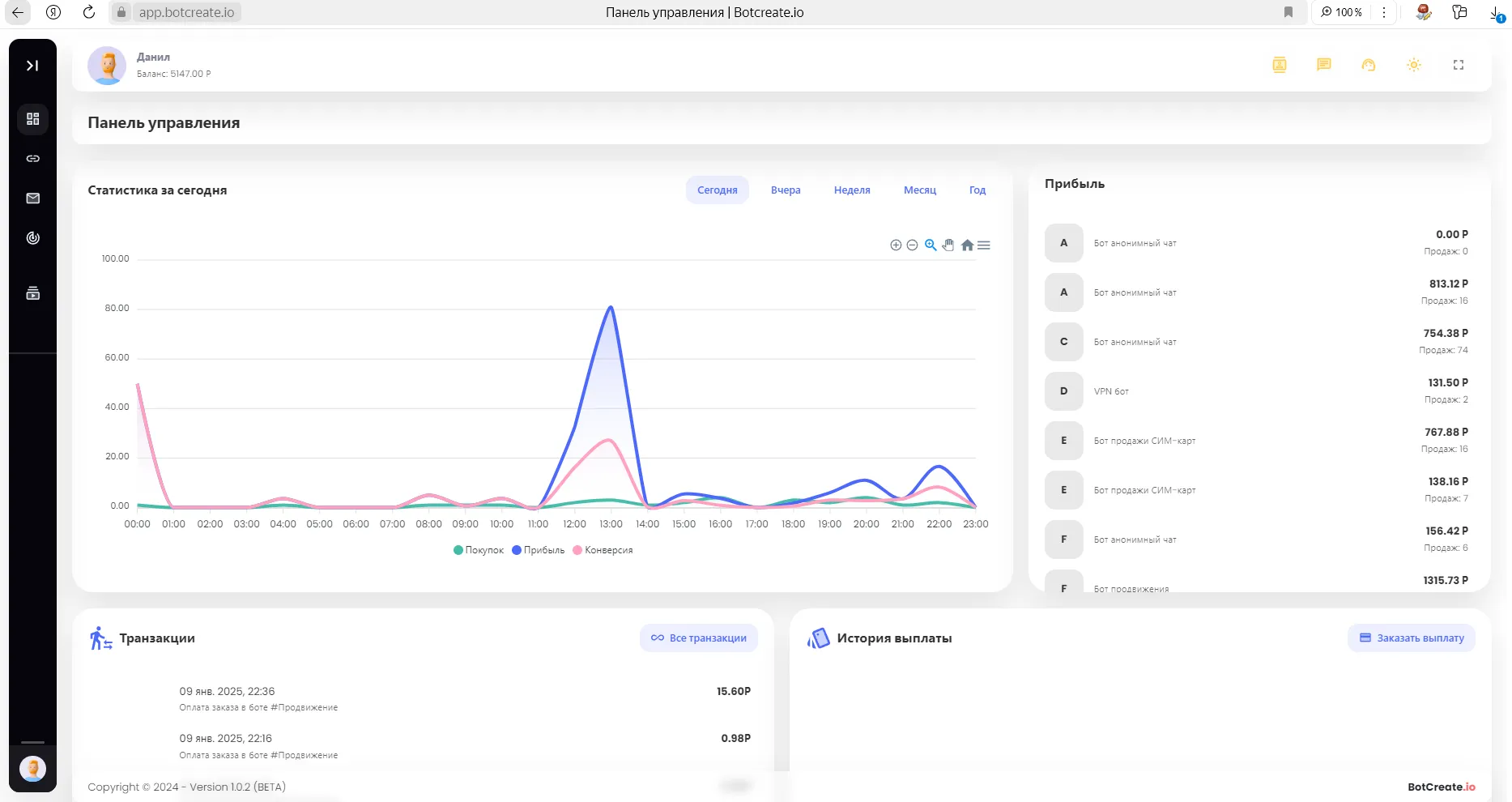Screen dimensions: 1512x802
Task: Select the selection-zoom magnifier tool on chart
Action: coord(931,245)
